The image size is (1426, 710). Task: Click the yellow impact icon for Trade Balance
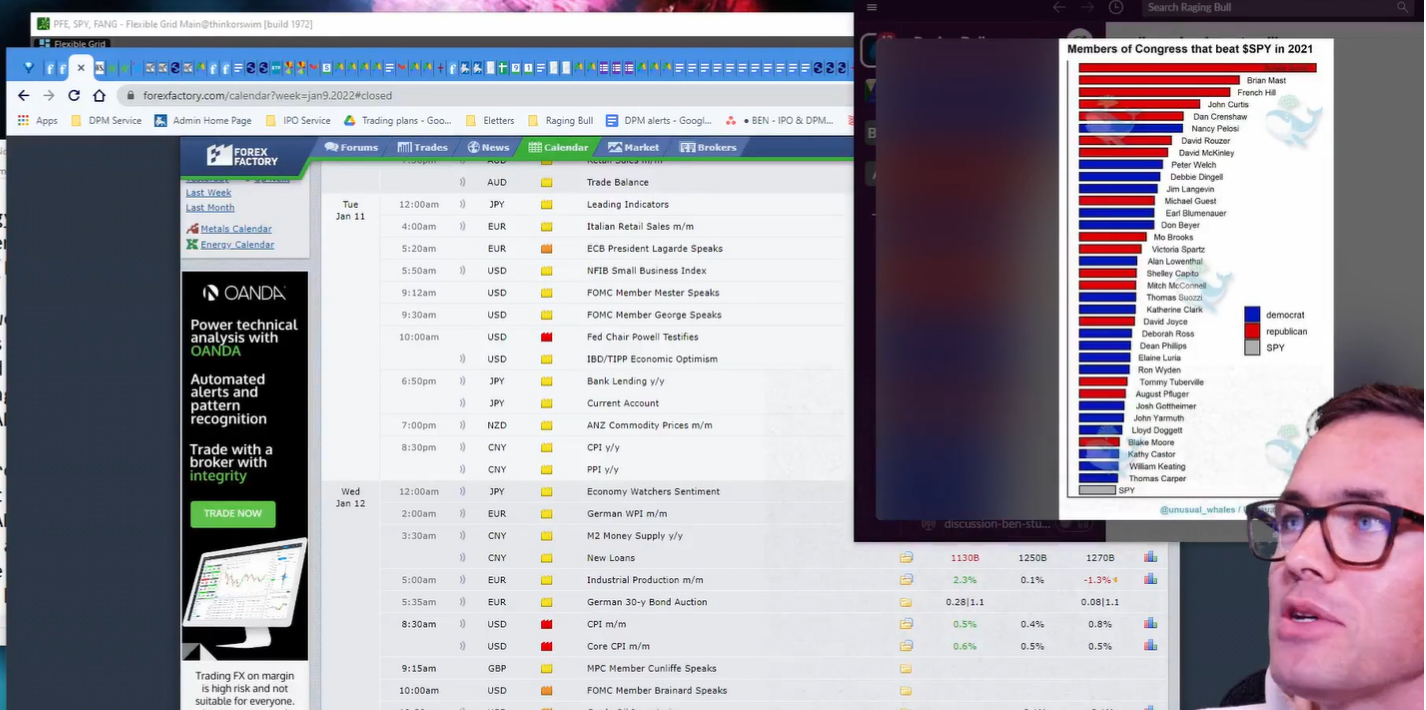click(547, 183)
